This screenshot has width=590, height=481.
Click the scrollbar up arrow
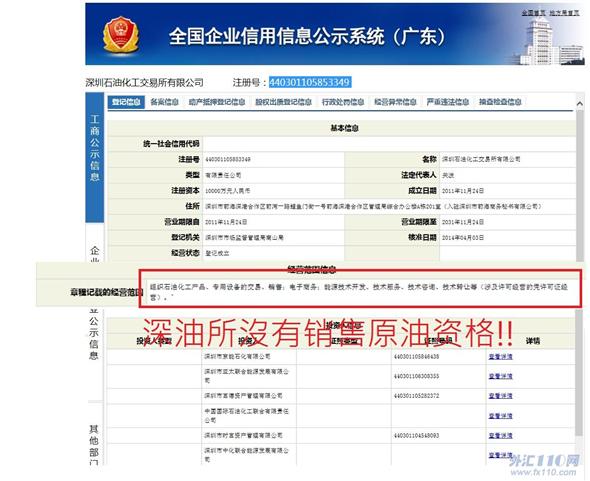(x=579, y=103)
